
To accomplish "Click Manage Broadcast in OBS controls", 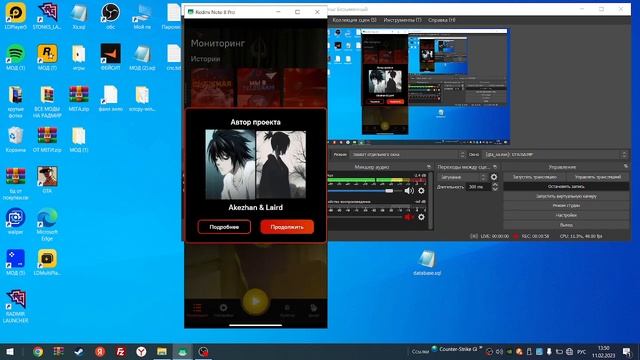I will [598, 177].
